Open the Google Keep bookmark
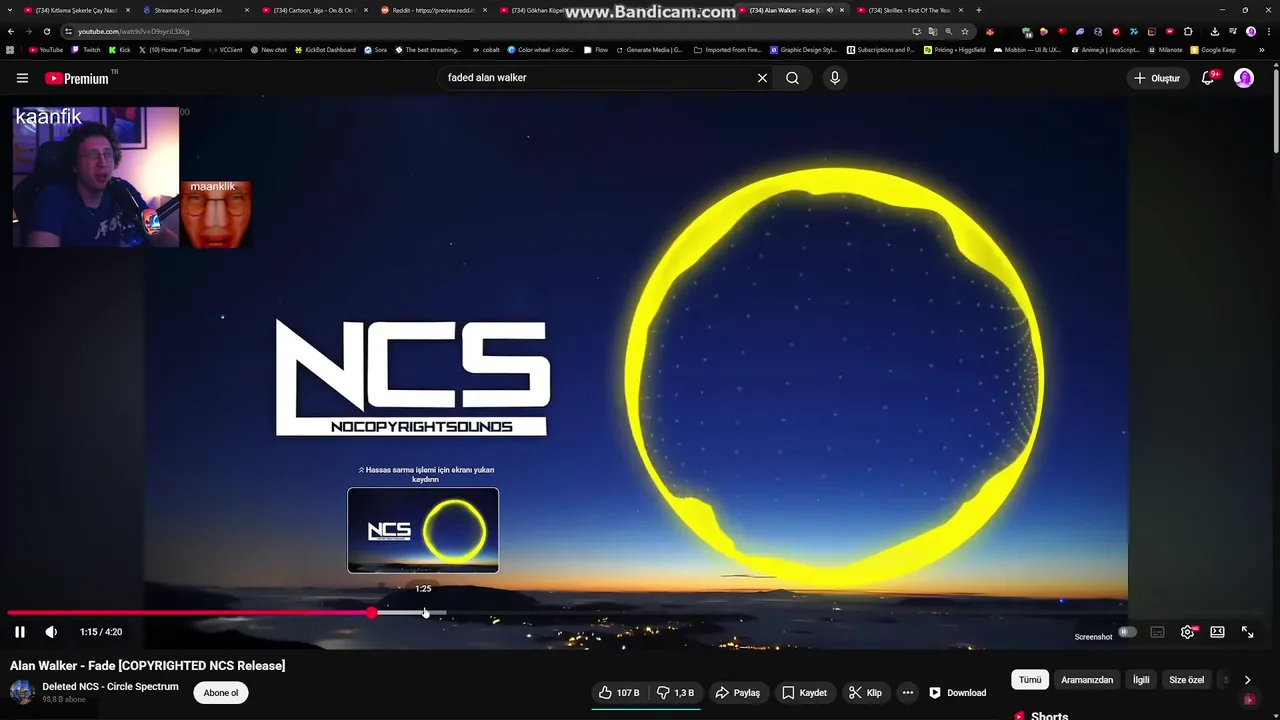Screen dimensions: 1280x720 (x=1213, y=49)
